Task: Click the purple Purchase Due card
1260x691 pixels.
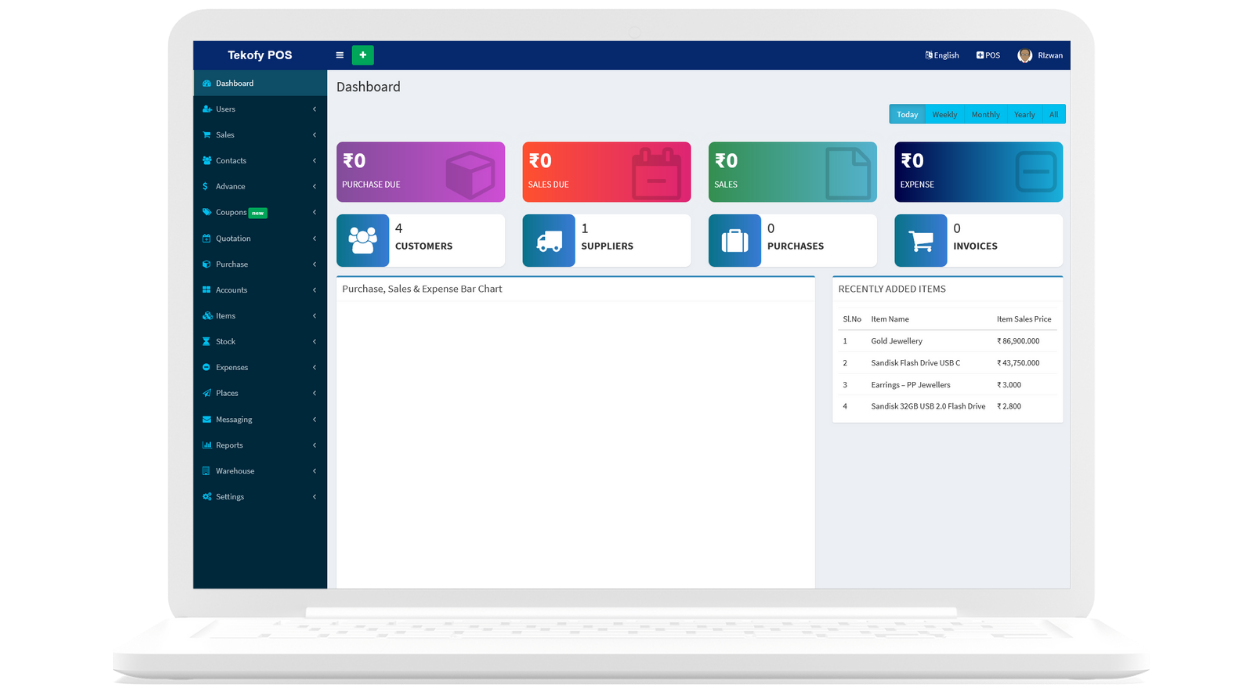Action: click(420, 172)
